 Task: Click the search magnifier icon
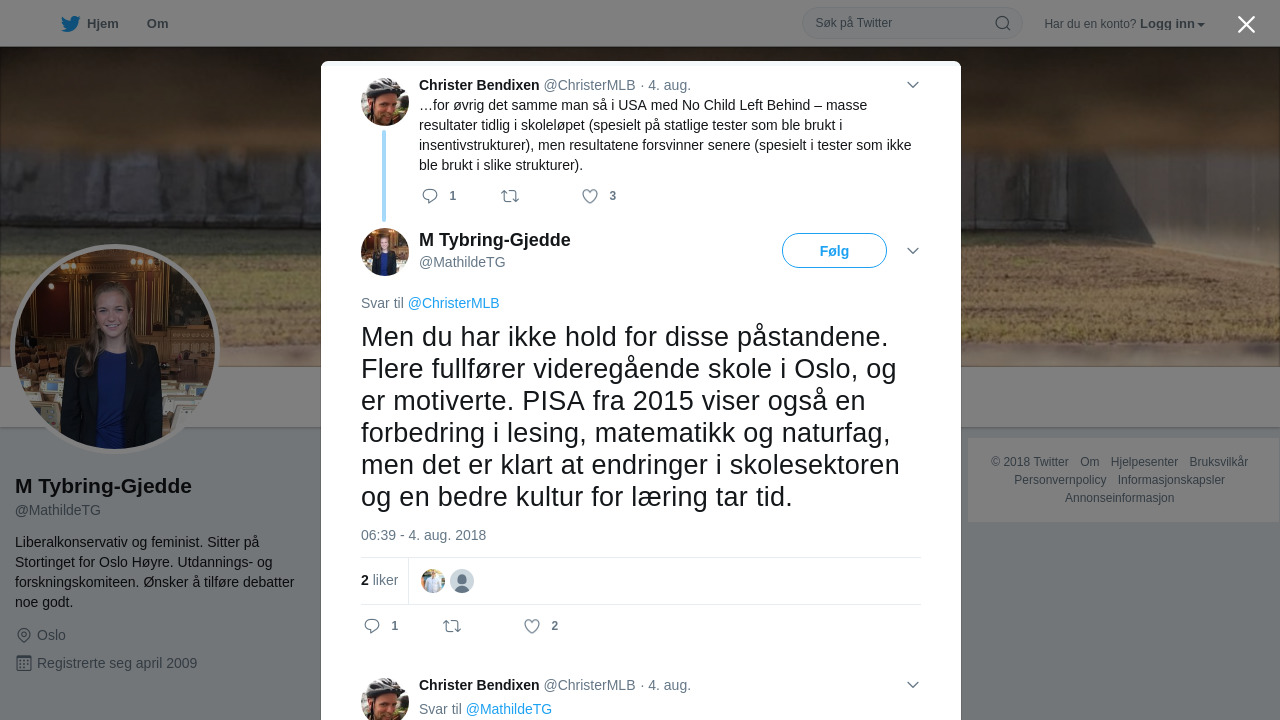point(1002,23)
